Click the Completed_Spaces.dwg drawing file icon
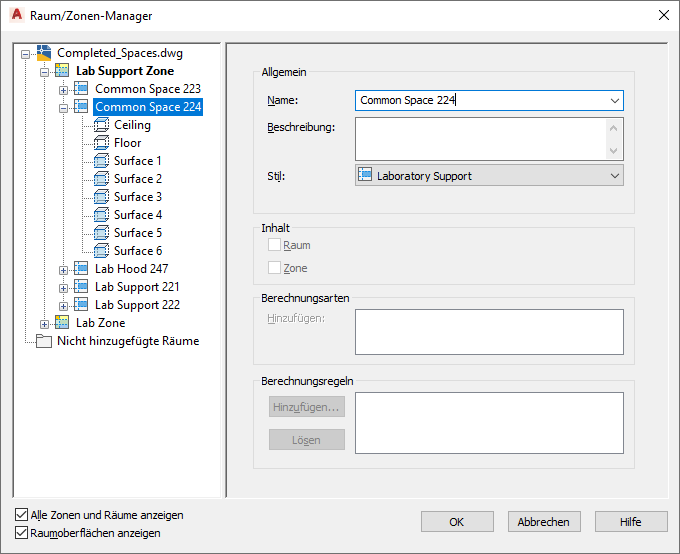This screenshot has width=680, height=554. point(44,53)
